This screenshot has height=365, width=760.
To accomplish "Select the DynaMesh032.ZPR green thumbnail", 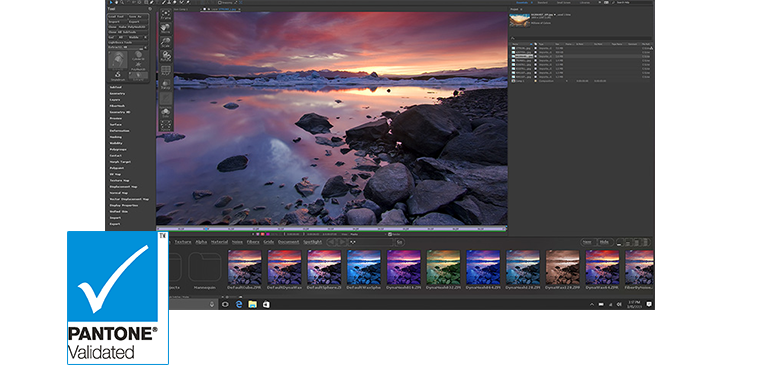I will (x=443, y=267).
